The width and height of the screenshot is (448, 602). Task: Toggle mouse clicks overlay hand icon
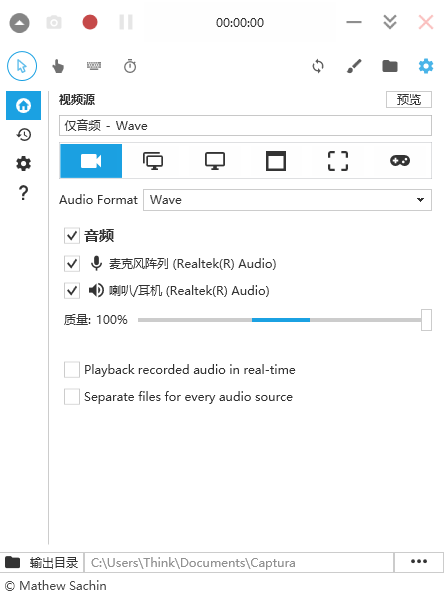[58, 66]
